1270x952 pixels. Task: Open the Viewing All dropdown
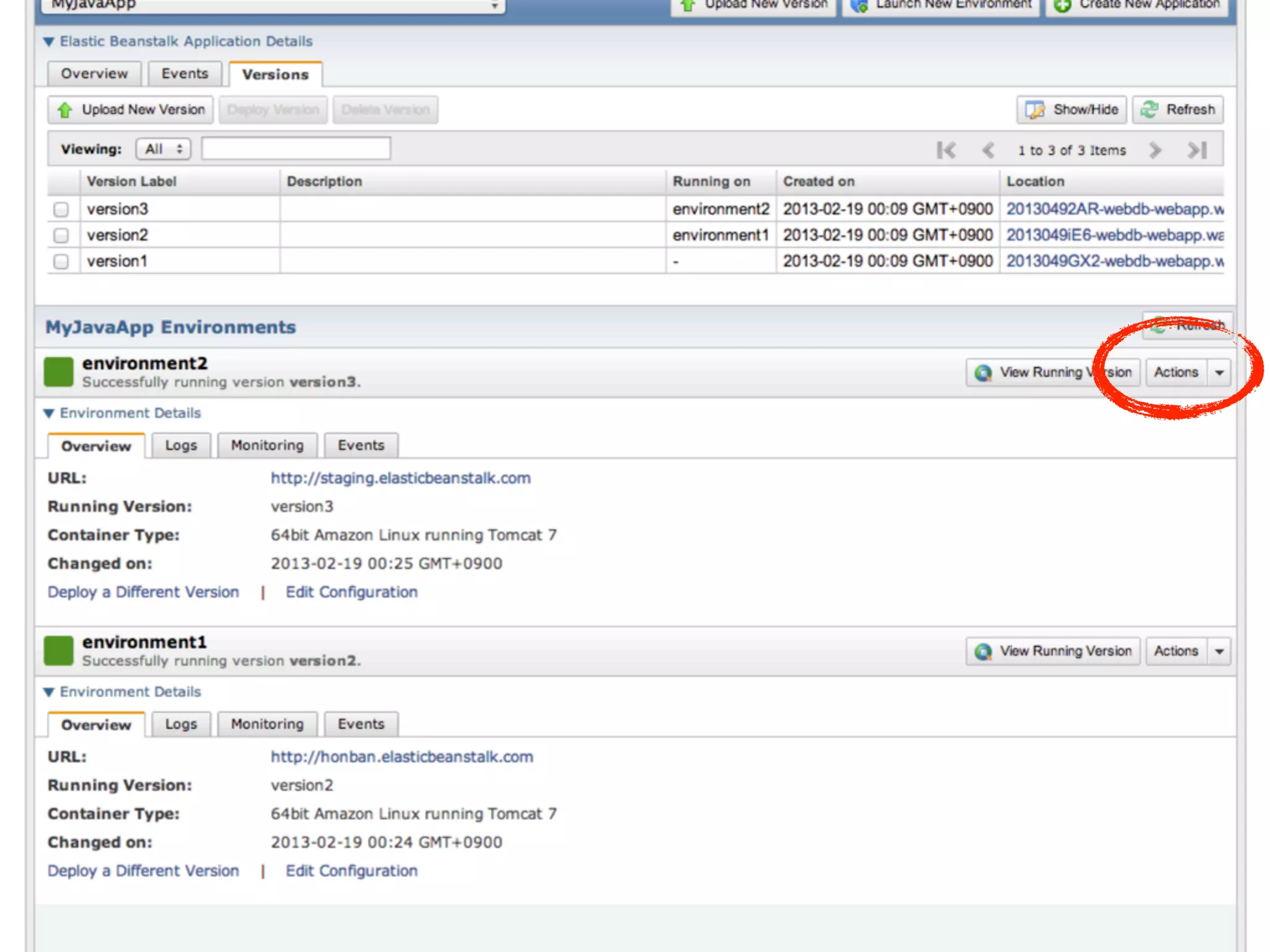tap(163, 149)
